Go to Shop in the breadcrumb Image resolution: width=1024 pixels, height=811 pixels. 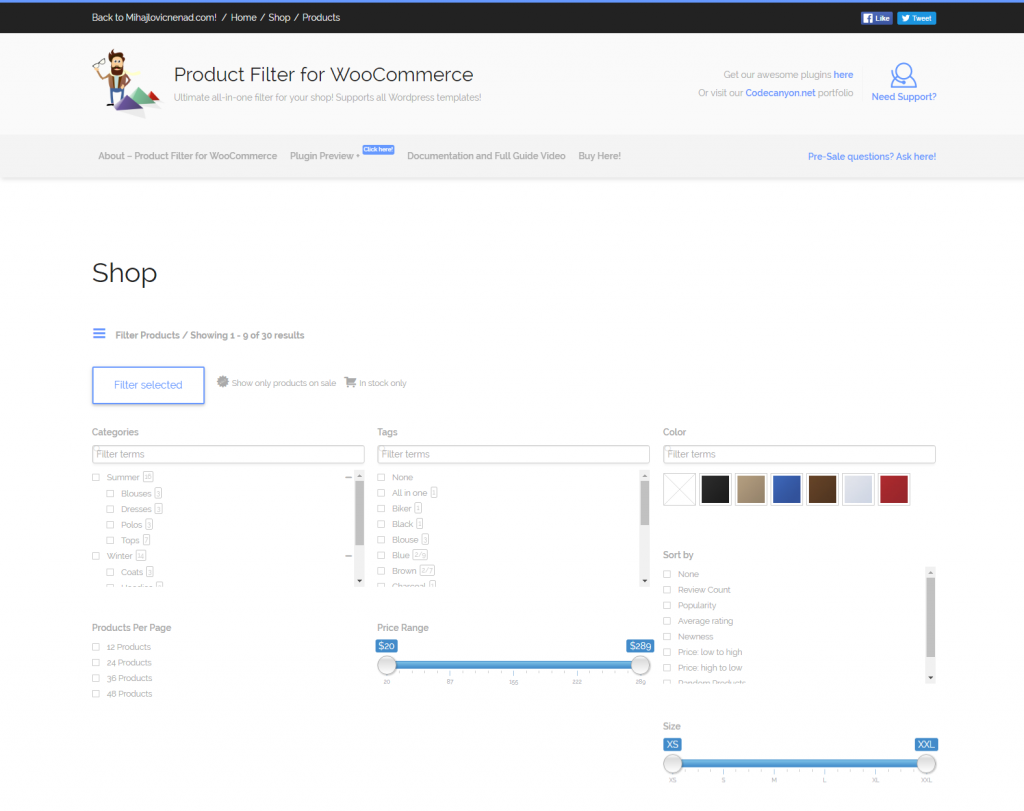tap(279, 18)
